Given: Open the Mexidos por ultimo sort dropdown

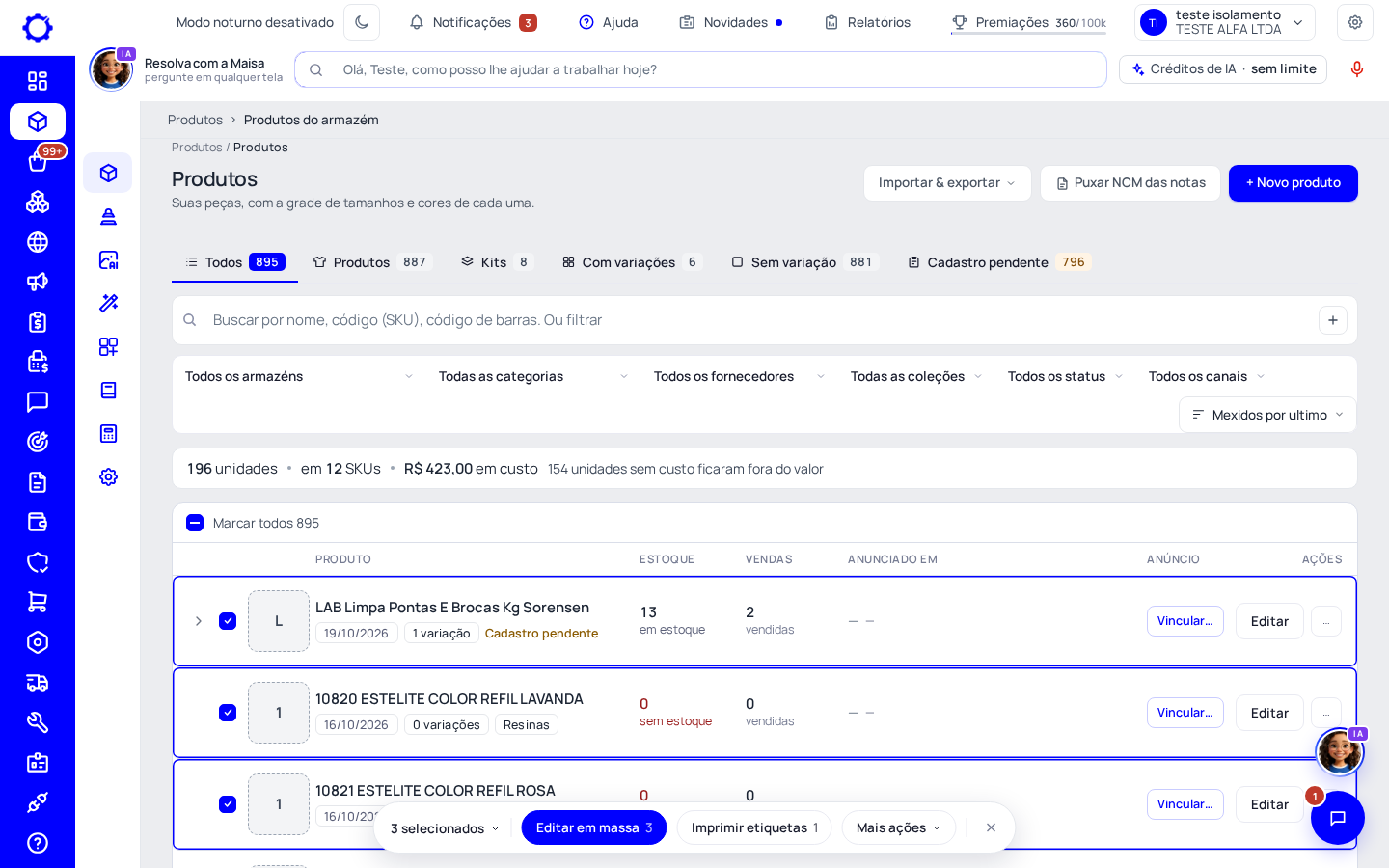Looking at the screenshot, I should pos(1267,415).
